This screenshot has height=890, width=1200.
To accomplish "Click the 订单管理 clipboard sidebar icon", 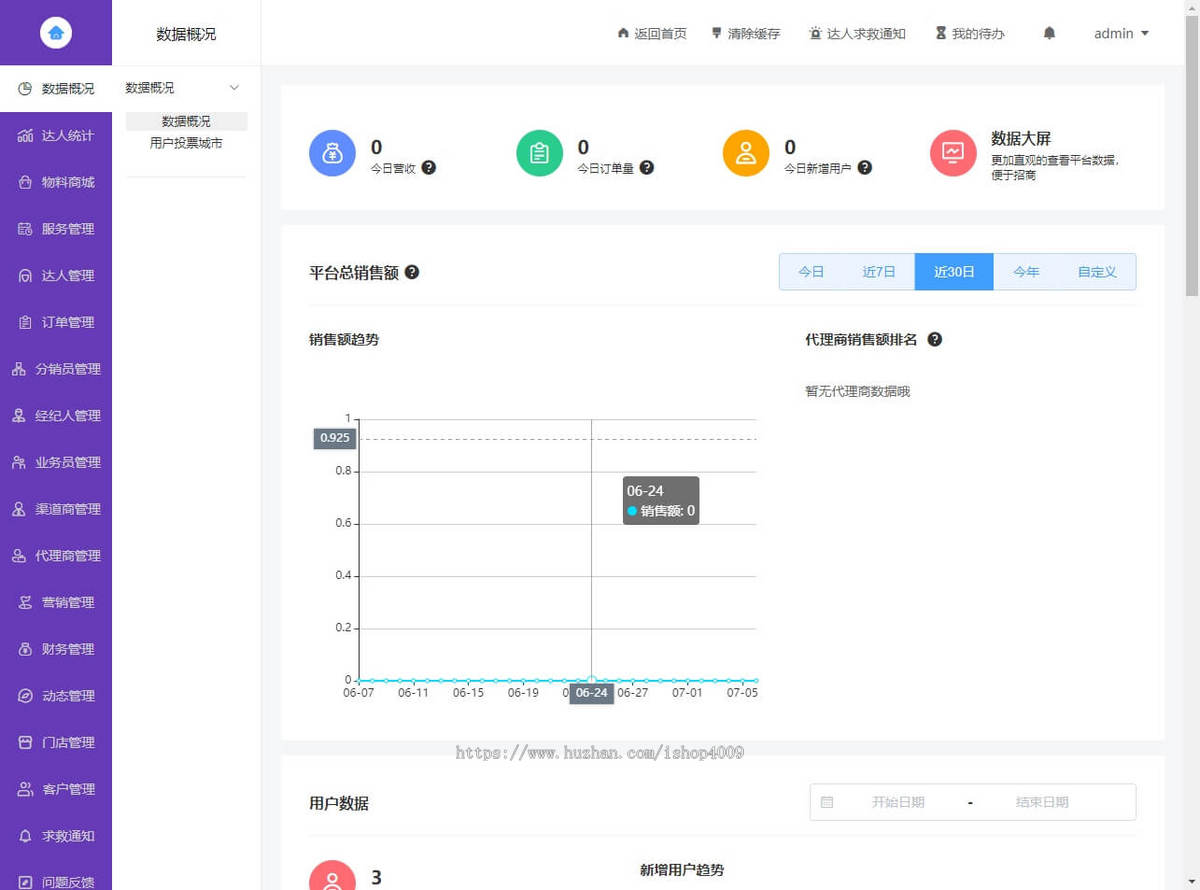I will [25, 322].
